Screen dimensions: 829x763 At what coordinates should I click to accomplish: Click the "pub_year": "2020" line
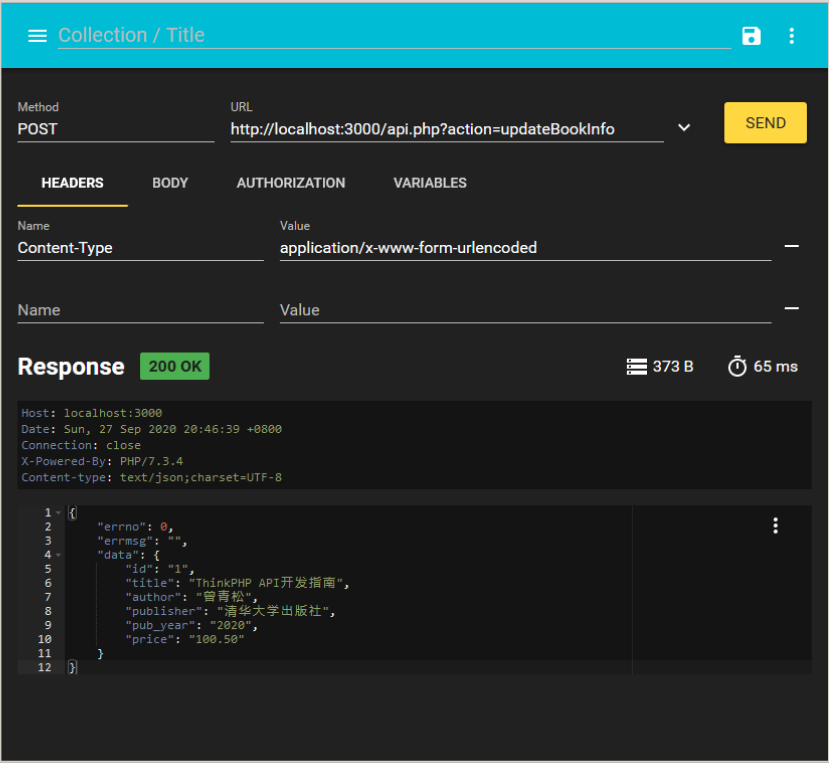(191, 626)
